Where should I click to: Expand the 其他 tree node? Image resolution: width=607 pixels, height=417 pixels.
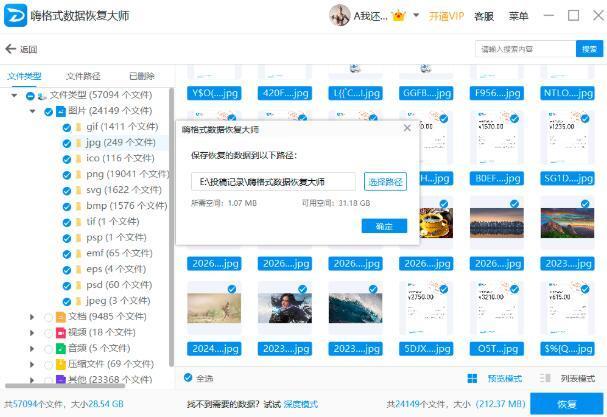[32, 380]
